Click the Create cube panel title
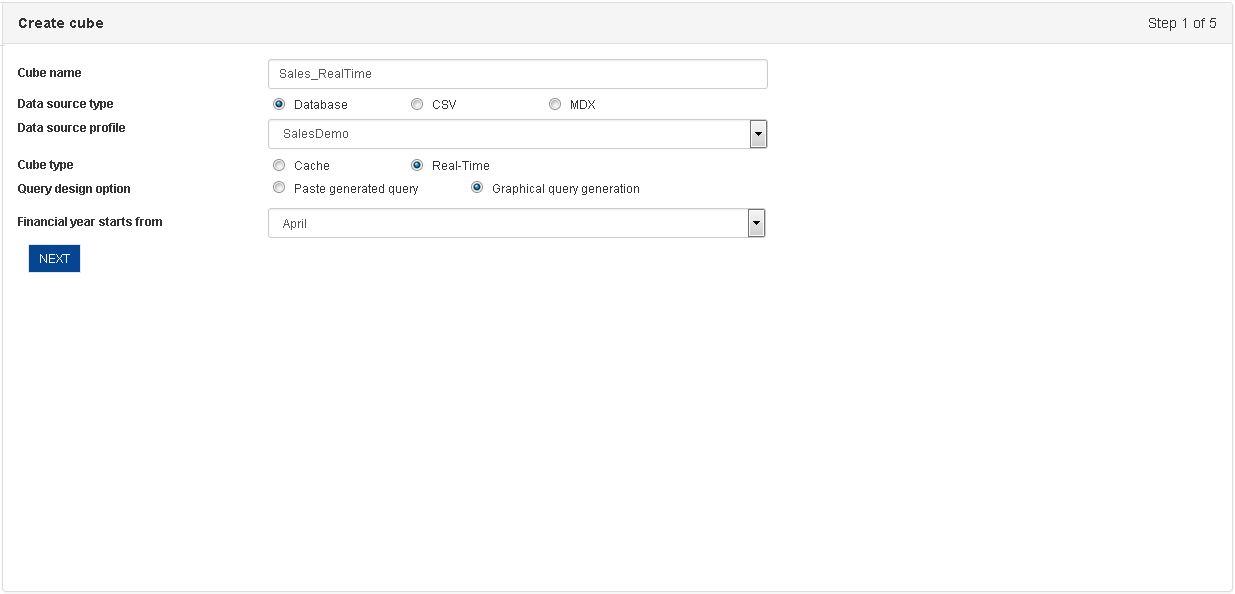This screenshot has height=594, width=1235. (x=61, y=23)
